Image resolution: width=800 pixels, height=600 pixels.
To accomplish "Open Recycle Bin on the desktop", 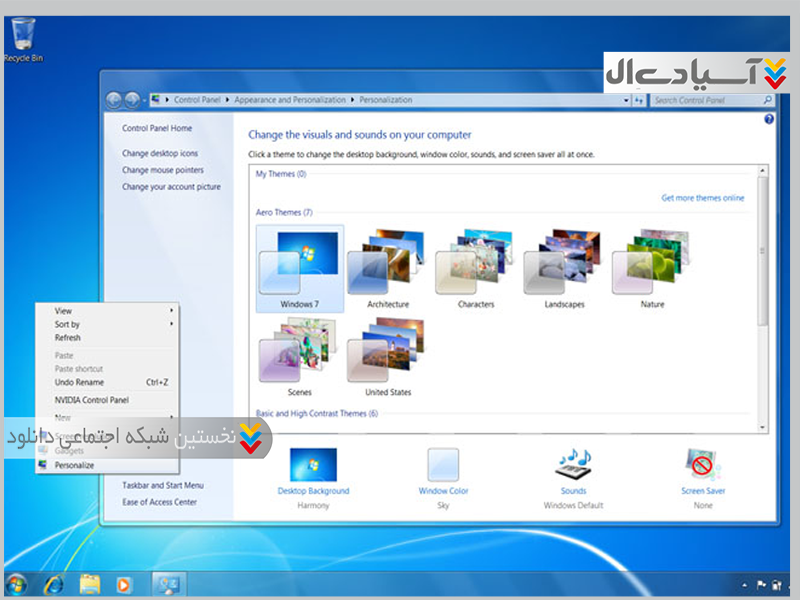I will (22, 38).
